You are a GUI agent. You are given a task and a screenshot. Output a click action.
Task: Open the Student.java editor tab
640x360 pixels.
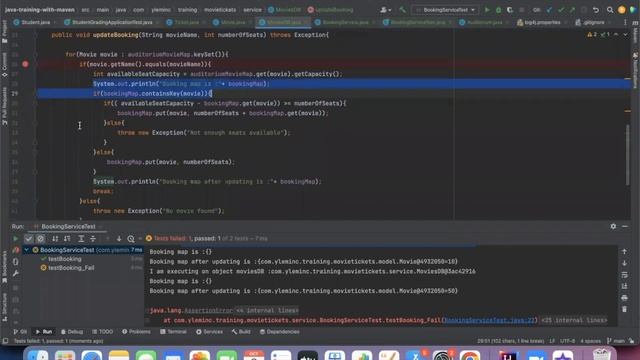pos(32,22)
